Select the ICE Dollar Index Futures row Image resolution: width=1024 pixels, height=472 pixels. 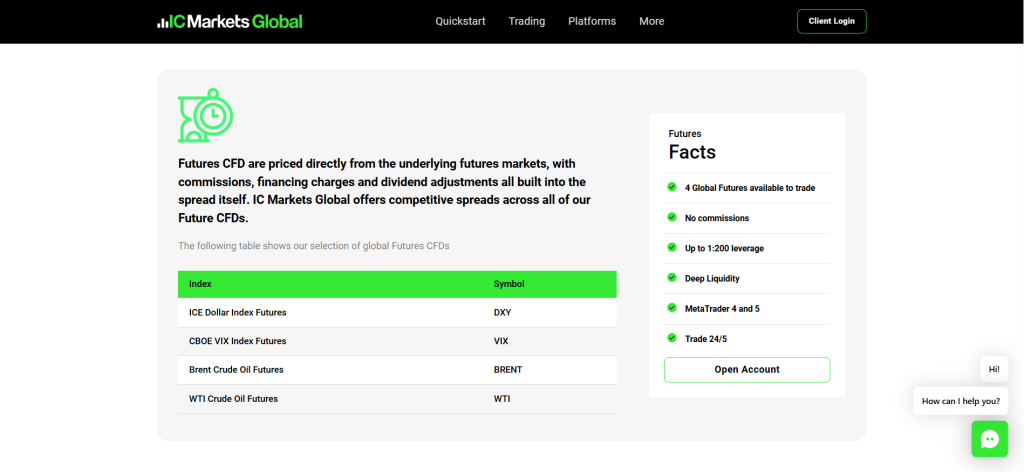(397, 312)
